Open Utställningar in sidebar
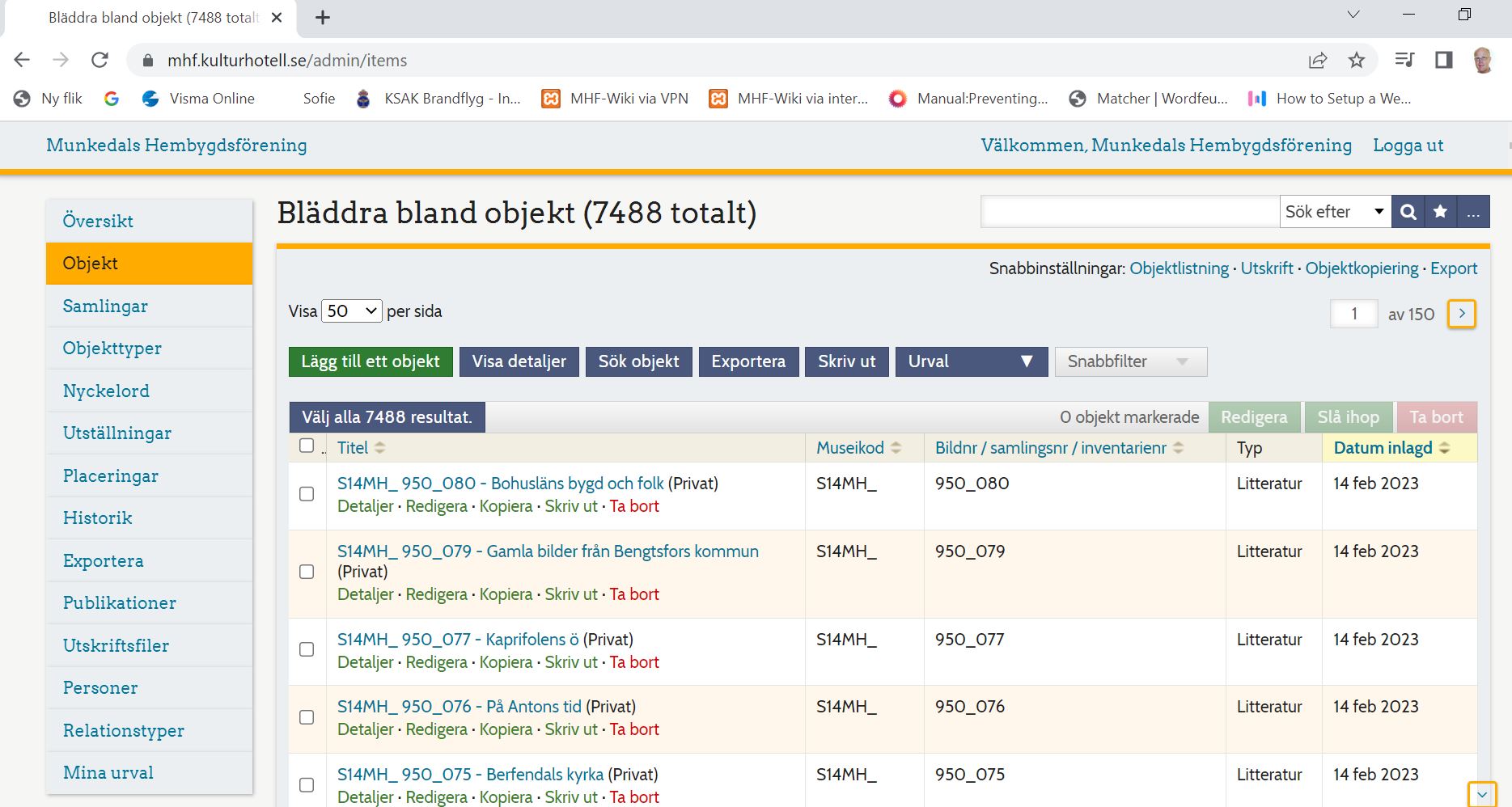This screenshot has width=1512, height=807. pos(149,433)
